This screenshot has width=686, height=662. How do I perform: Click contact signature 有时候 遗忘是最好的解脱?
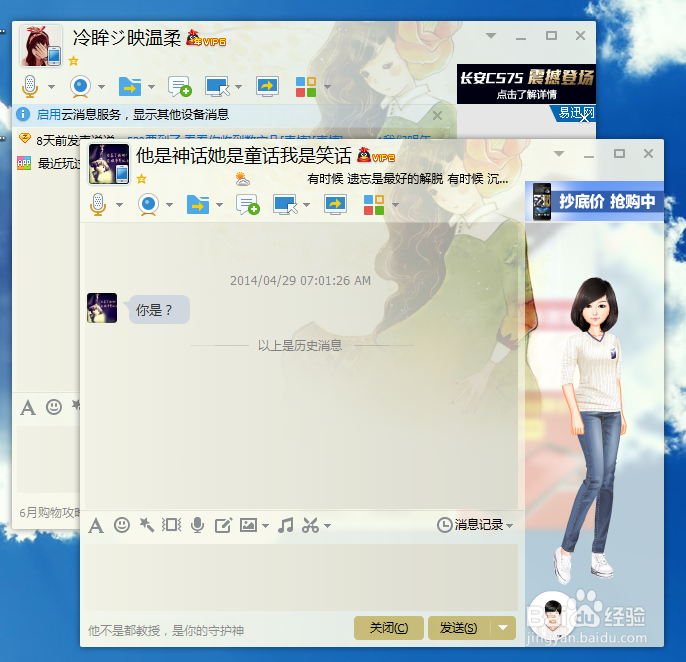click(x=408, y=179)
